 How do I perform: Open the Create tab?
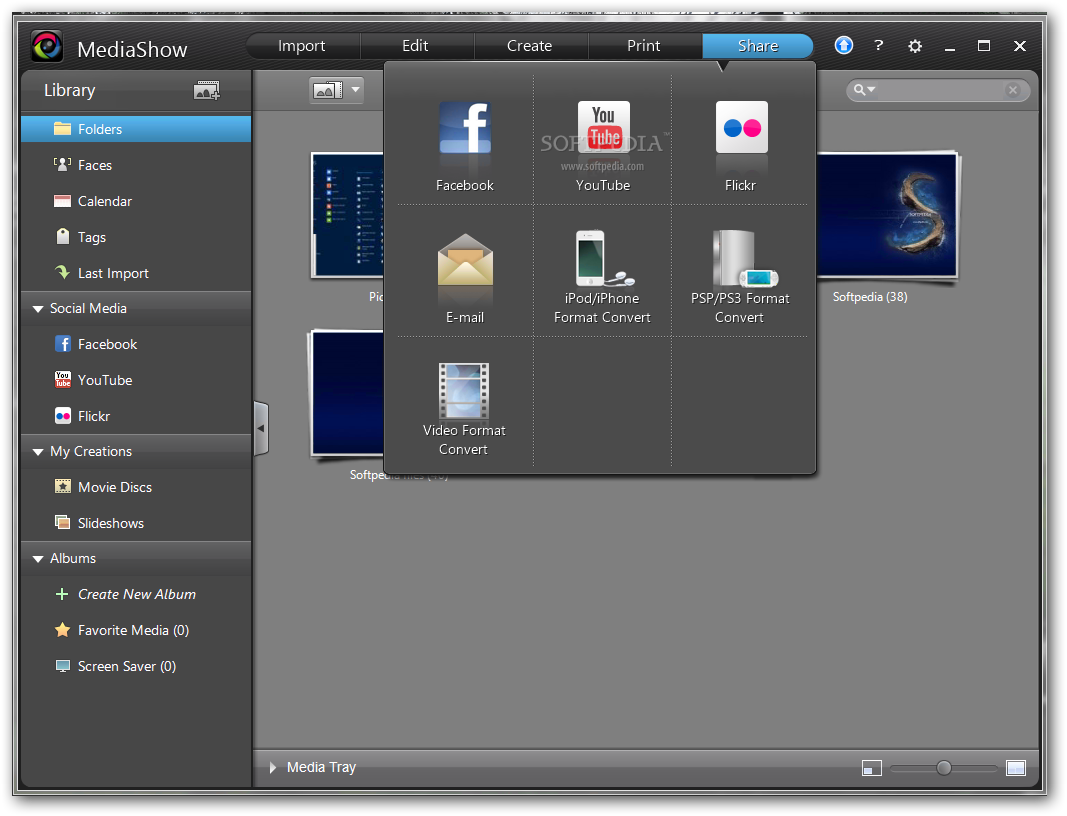[x=529, y=46]
